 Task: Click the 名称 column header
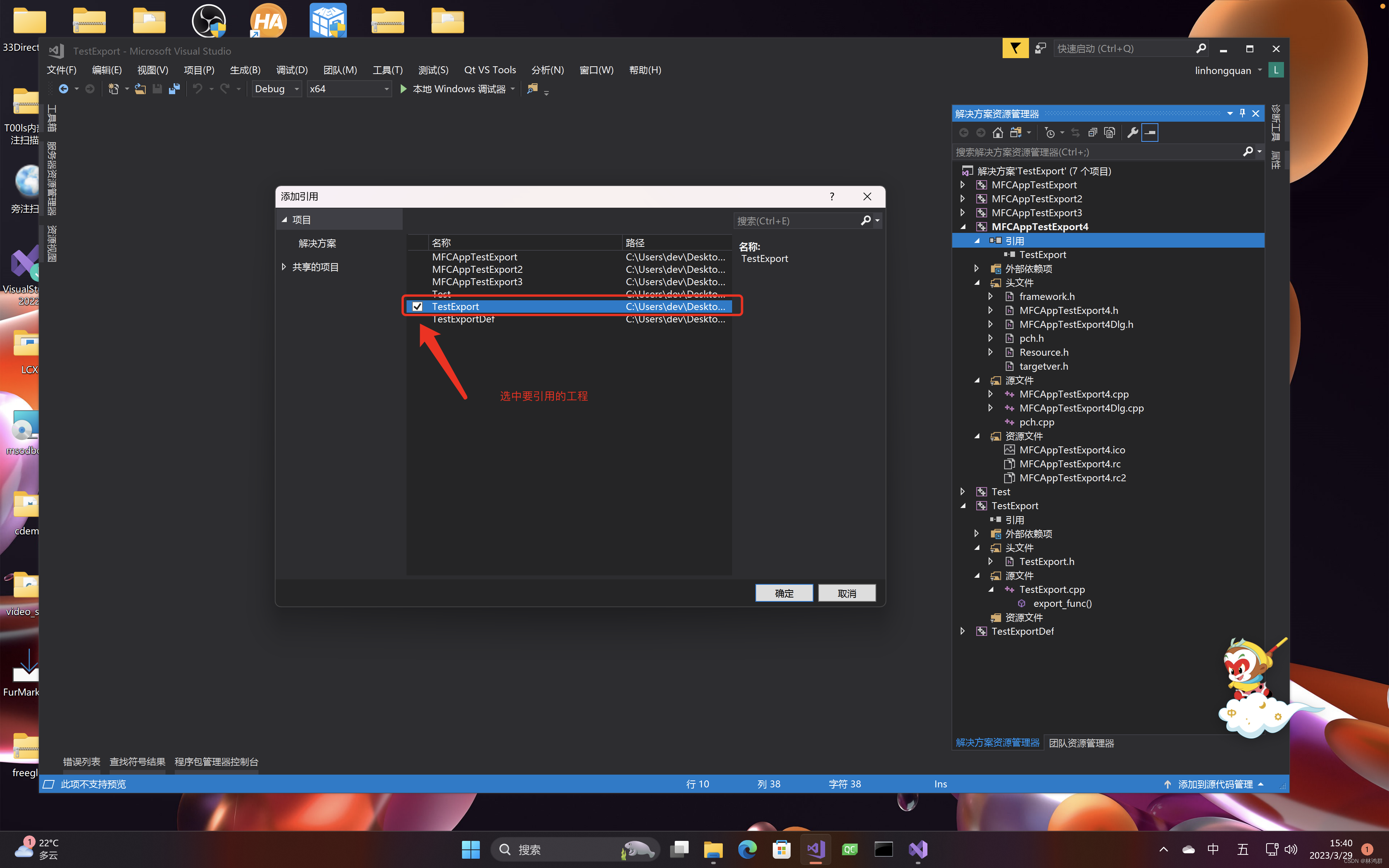click(525, 243)
